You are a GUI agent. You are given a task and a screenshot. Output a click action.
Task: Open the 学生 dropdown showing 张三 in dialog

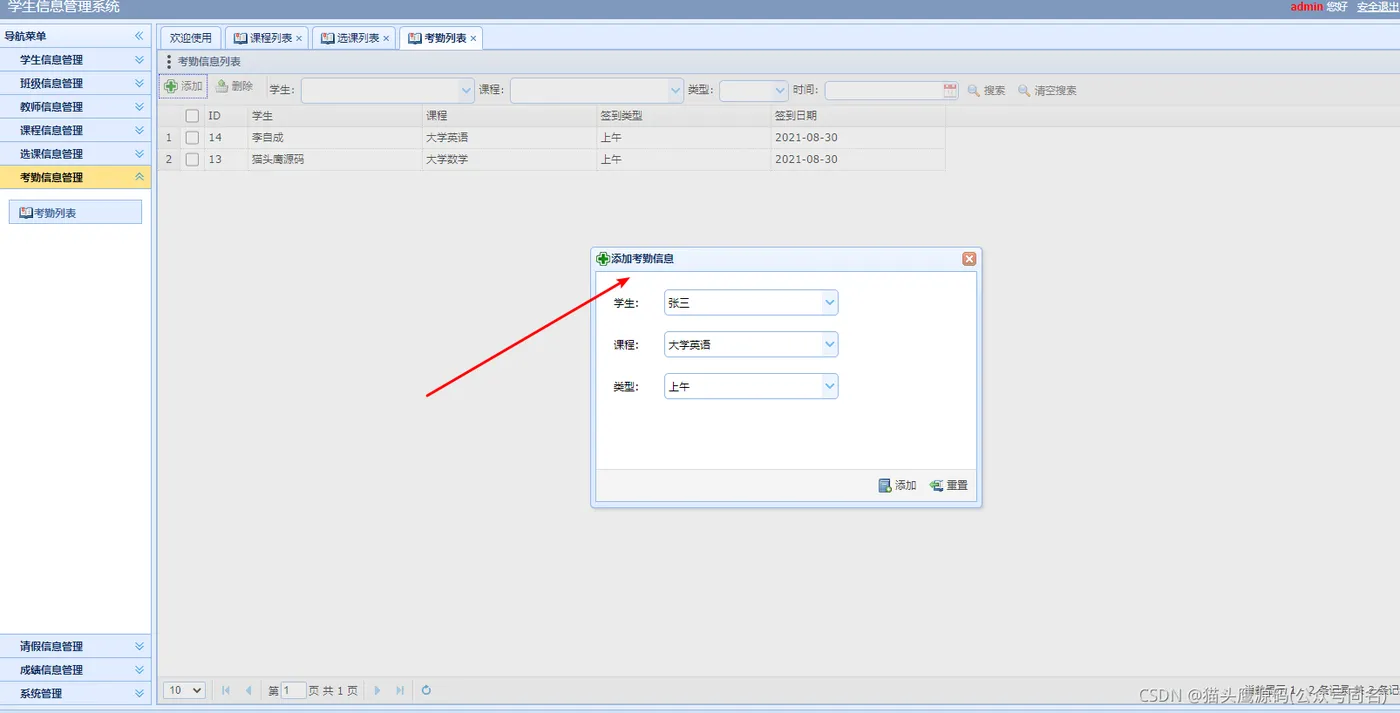[x=829, y=302]
